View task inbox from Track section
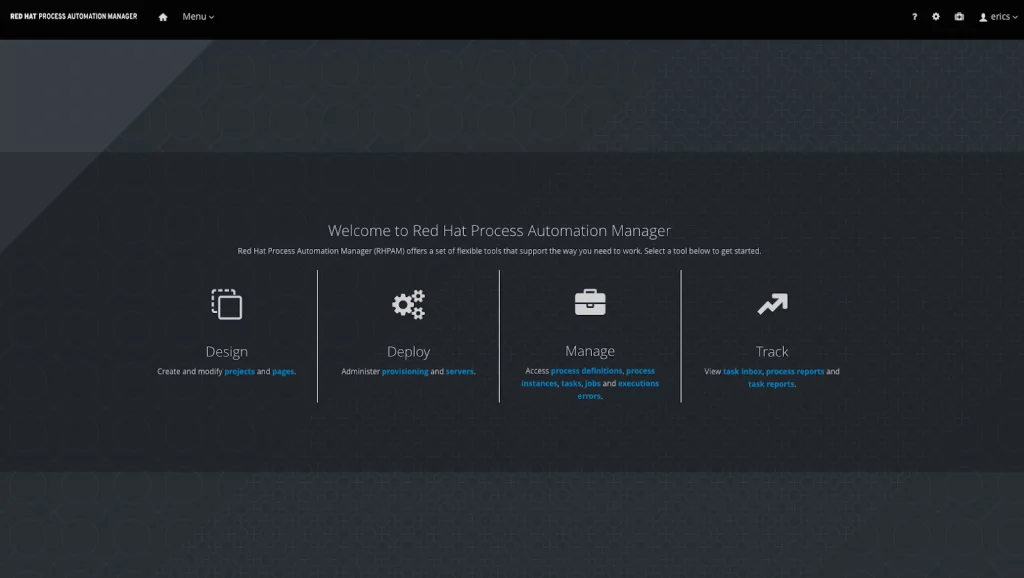This screenshot has width=1024, height=578. coord(742,371)
